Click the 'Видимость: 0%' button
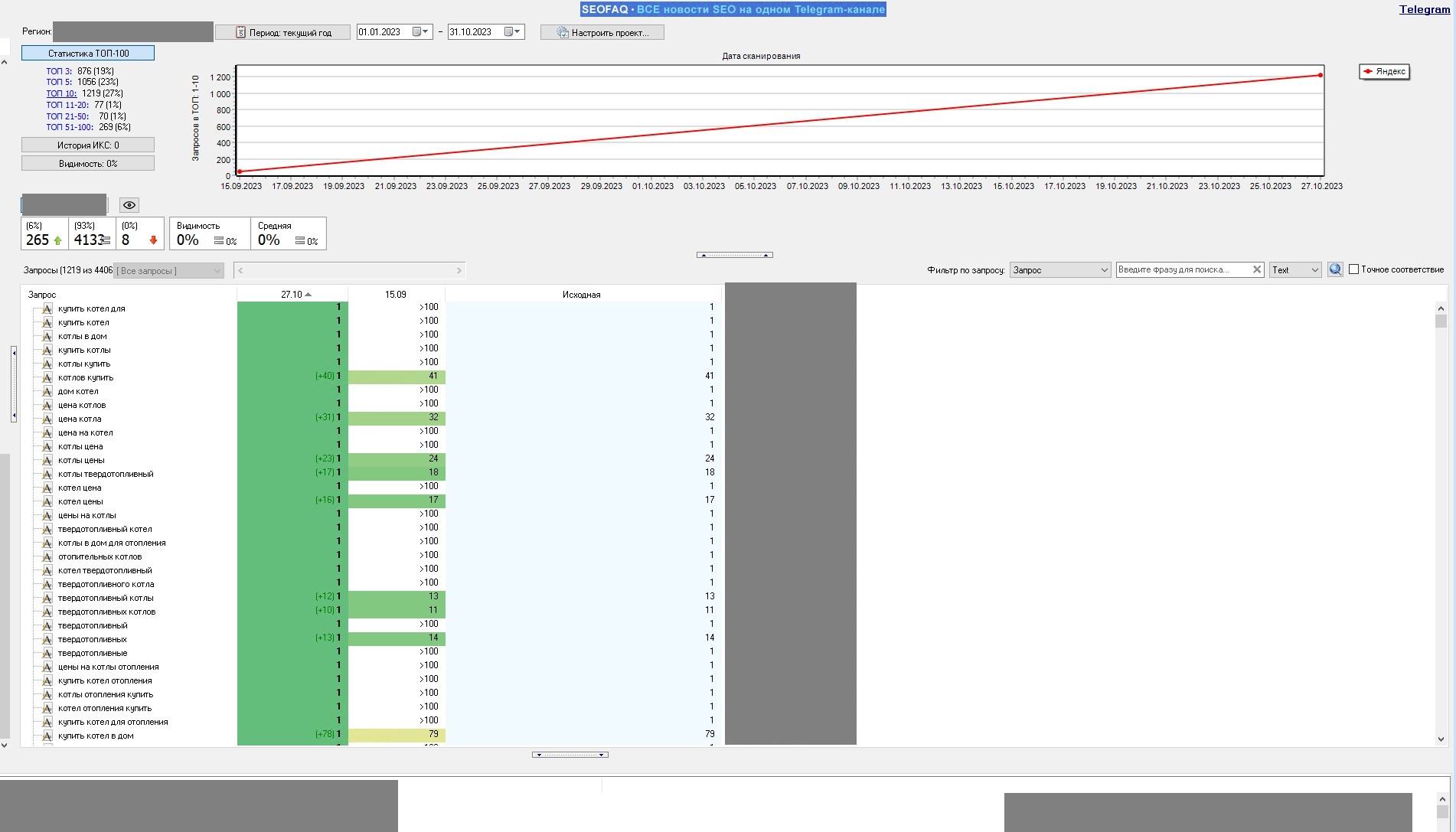The width and height of the screenshot is (1456, 832). click(x=88, y=163)
